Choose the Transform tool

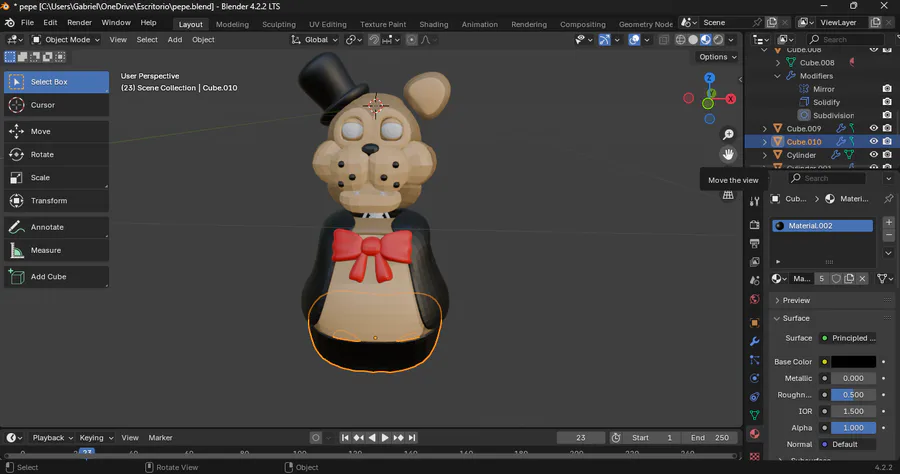56,201
